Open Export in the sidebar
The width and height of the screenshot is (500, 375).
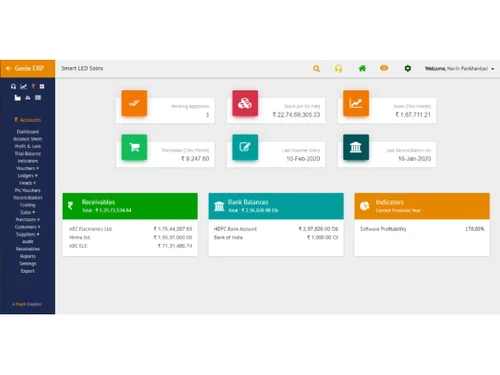28,271
